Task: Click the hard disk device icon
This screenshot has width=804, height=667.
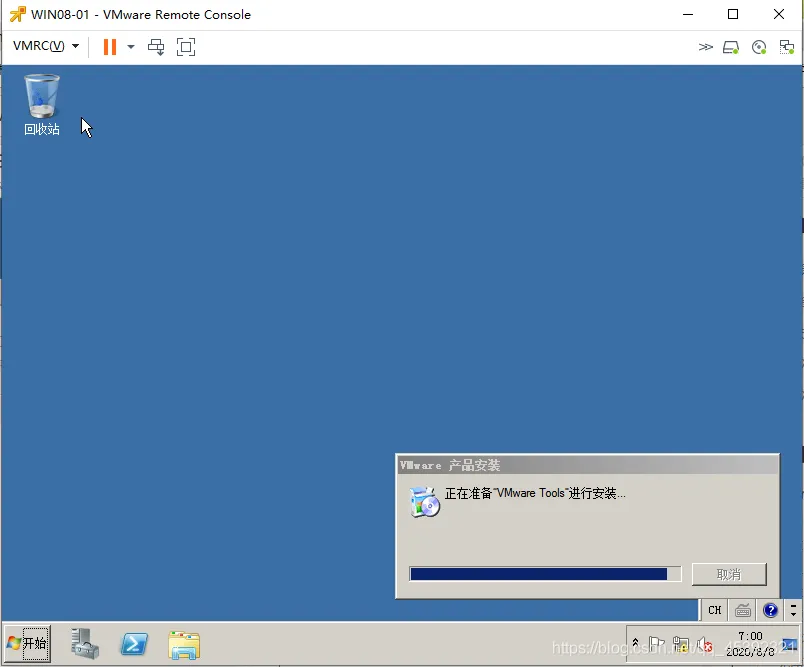Action: coord(731,47)
